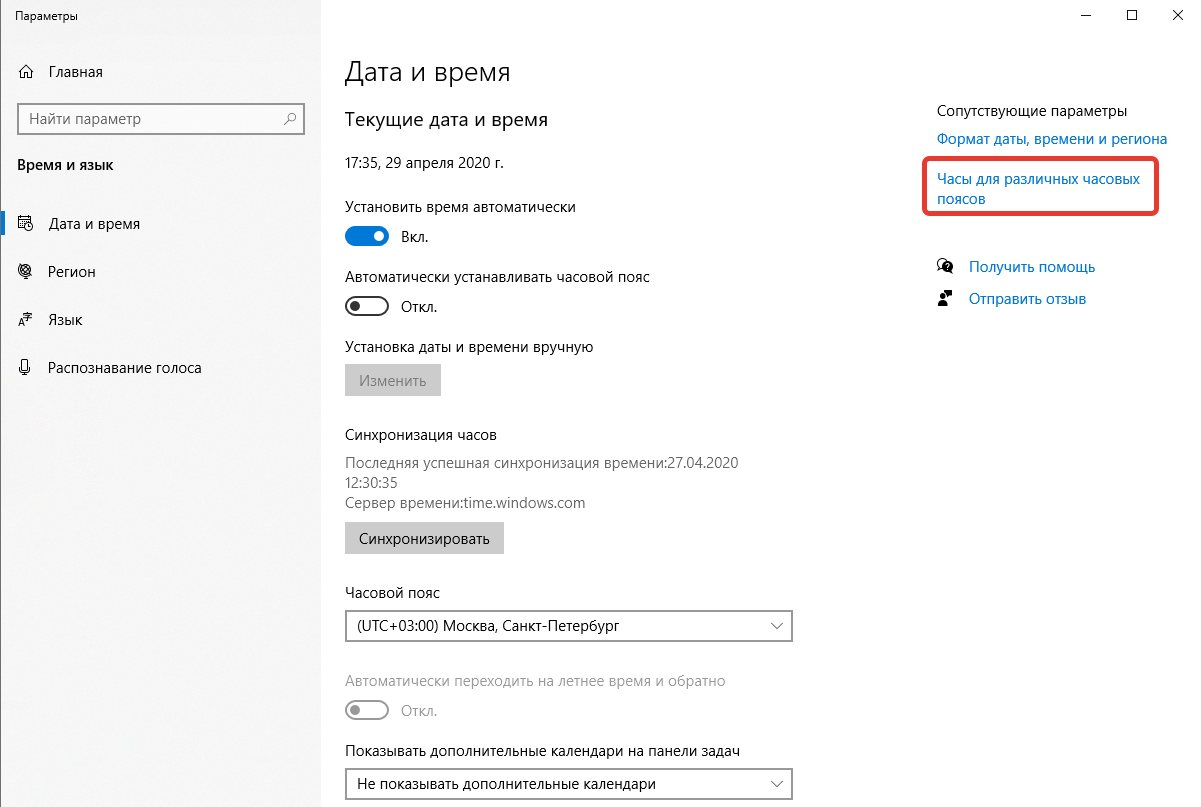
Task: Maximize the Параметры window
Action: click(x=1131, y=15)
